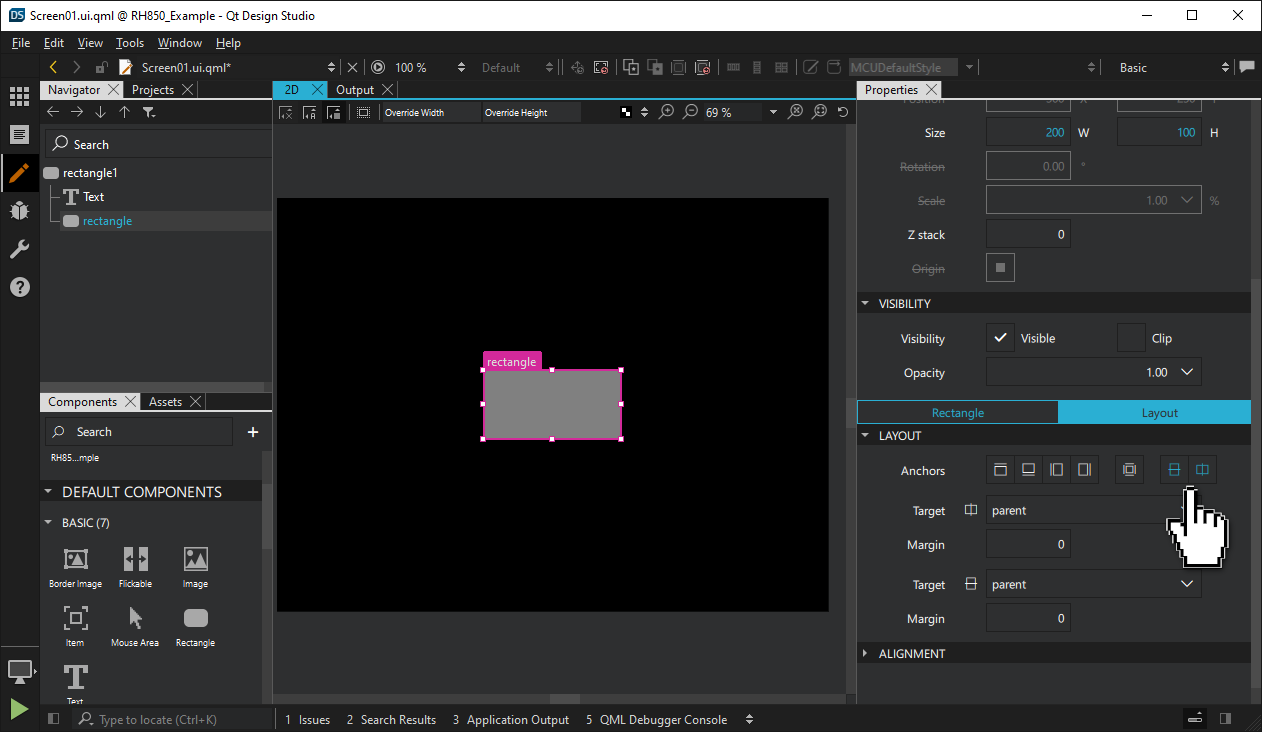The image size is (1262, 732).
Task: Click the zoom in magnifier in 2D toolbar
Action: (x=667, y=112)
